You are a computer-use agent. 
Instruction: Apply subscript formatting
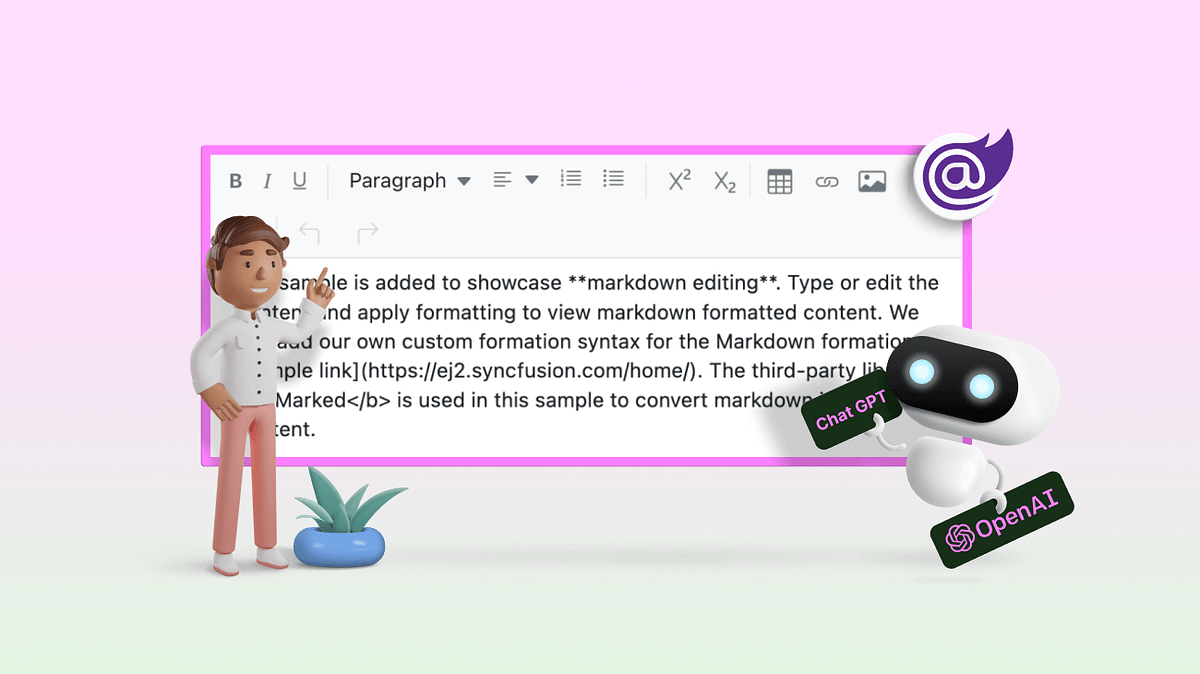pyautogui.click(x=724, y=181)
